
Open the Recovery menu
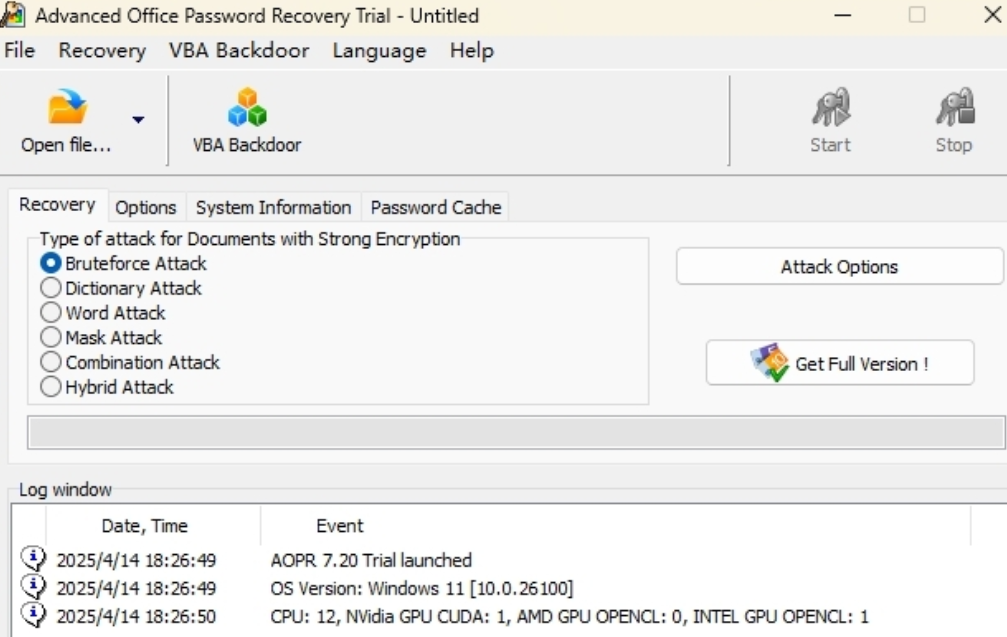102,50
